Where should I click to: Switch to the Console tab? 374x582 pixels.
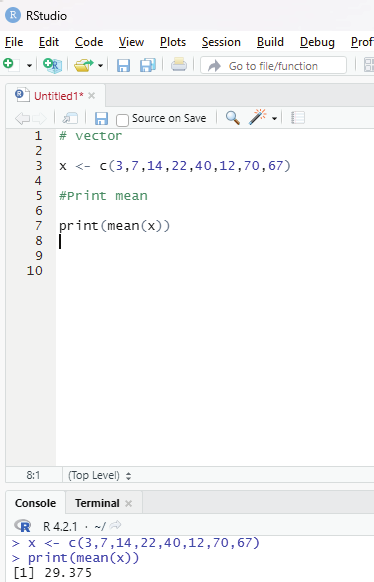point(36,503)
